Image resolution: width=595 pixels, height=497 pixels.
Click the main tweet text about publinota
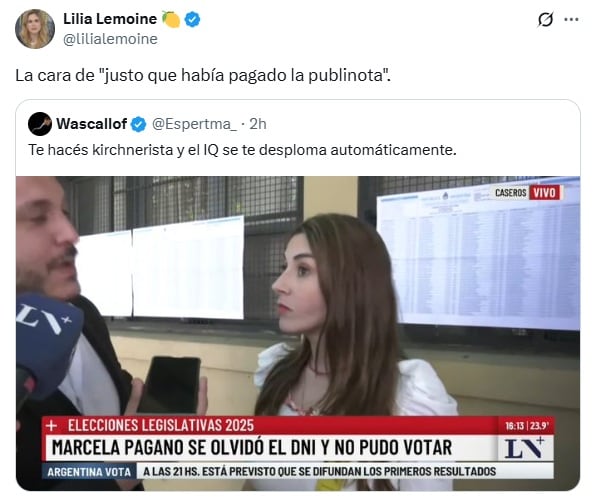[x=203, y=75]
